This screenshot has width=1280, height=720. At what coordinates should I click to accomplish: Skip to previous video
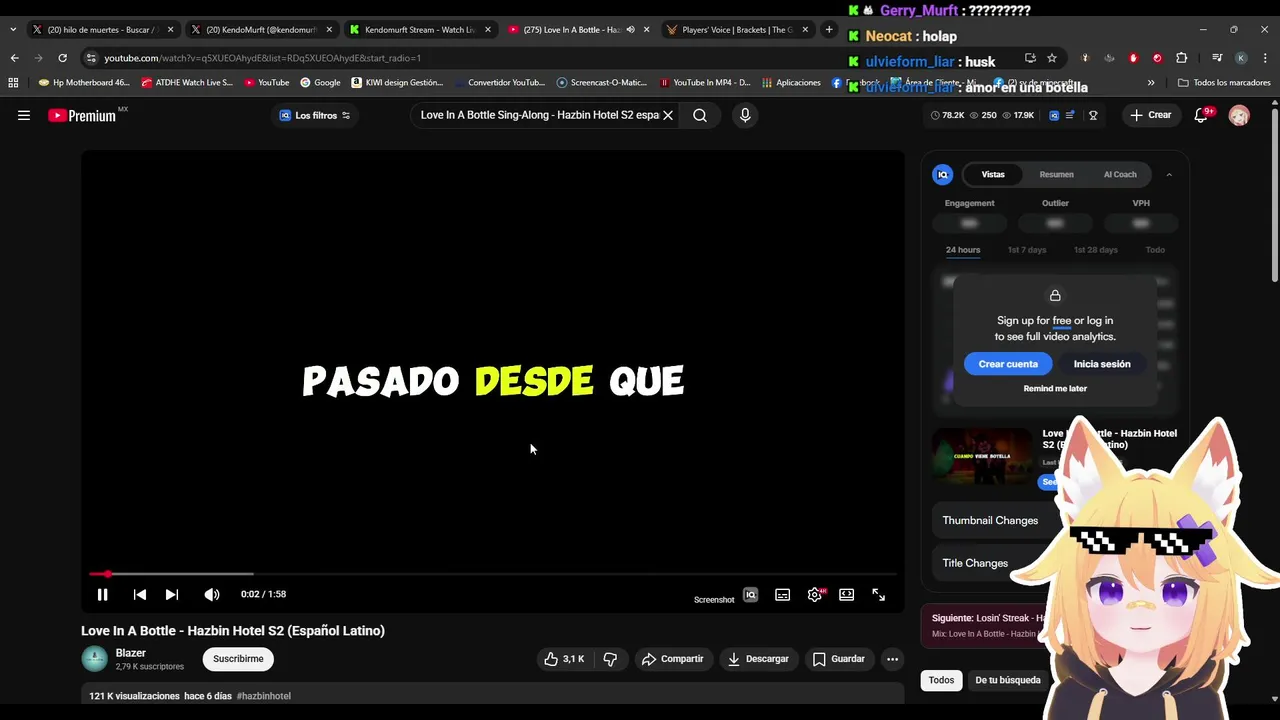coord(140,594)
